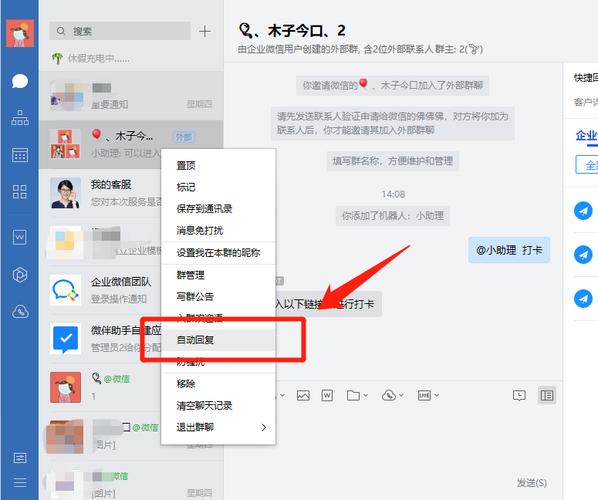Click the status 休假充电中 text
This screenshot has width=598, height=500.
pos(98,58)
